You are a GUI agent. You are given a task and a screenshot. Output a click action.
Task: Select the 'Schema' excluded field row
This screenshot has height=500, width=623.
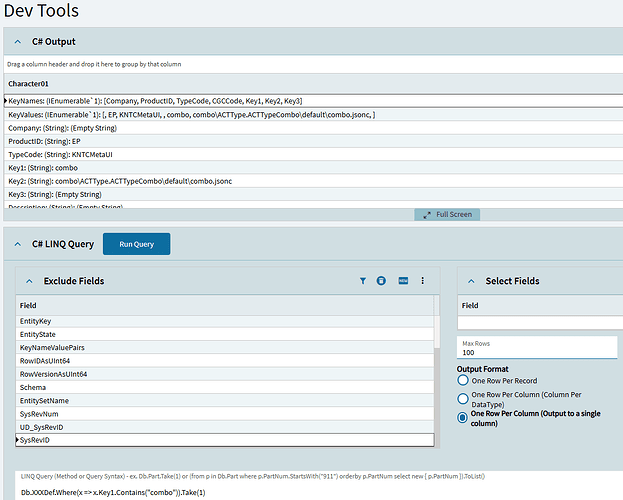tap(225, 387)
